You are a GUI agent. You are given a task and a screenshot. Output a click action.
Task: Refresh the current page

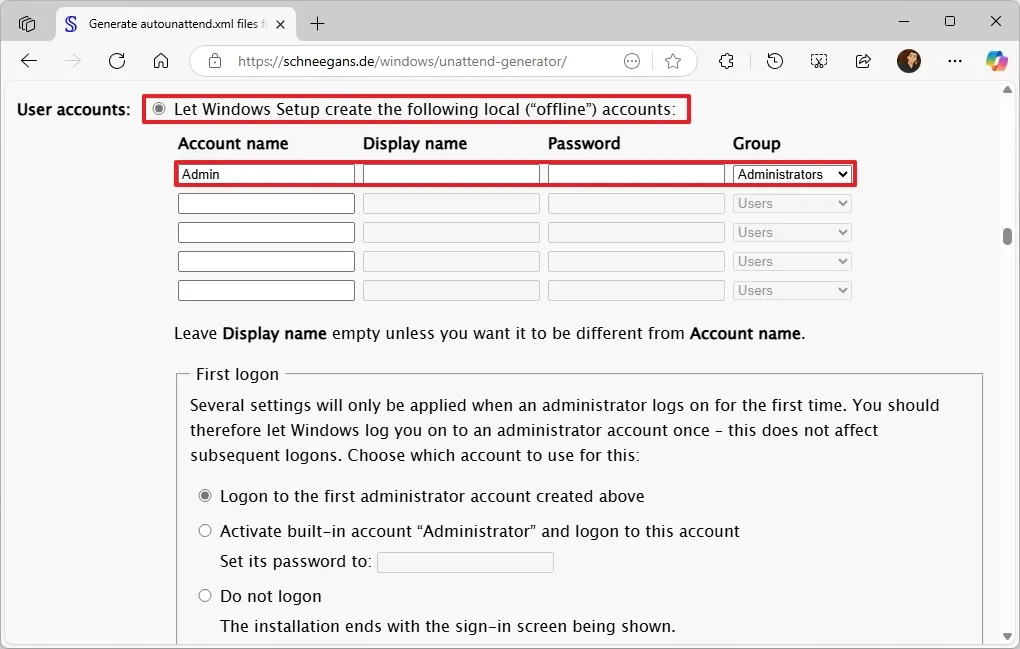[117, 61]
